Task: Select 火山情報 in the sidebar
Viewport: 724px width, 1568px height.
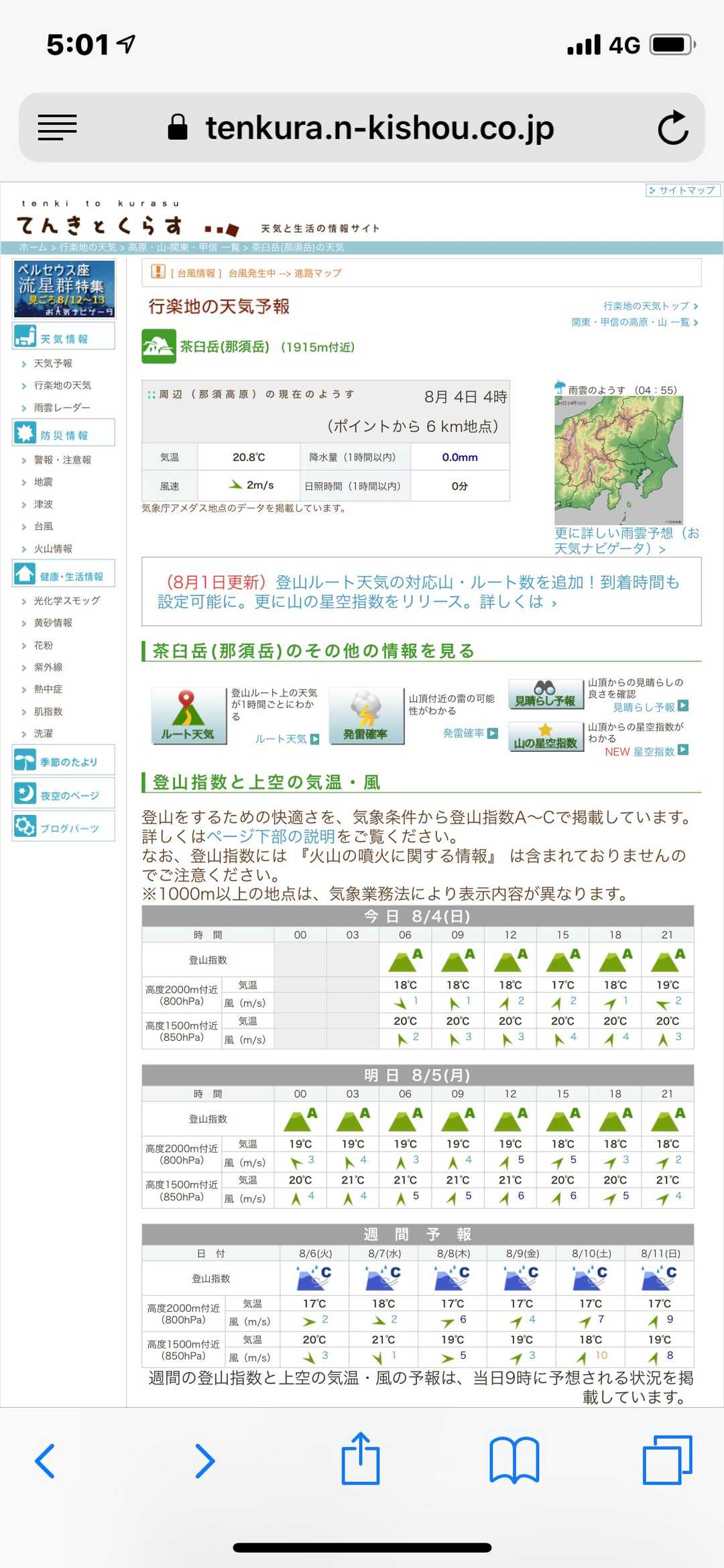Action: coord(53,549)
